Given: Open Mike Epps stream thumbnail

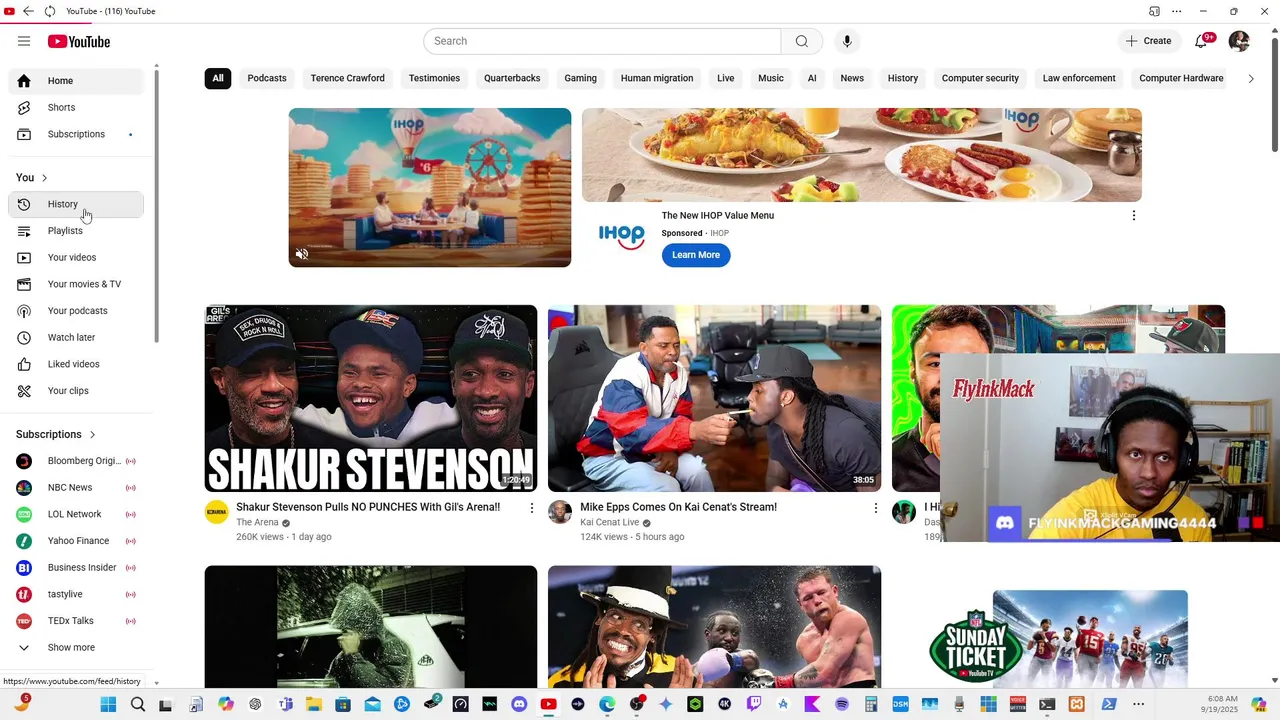Looking at the screenshot, I should click(x=714, y=398).
